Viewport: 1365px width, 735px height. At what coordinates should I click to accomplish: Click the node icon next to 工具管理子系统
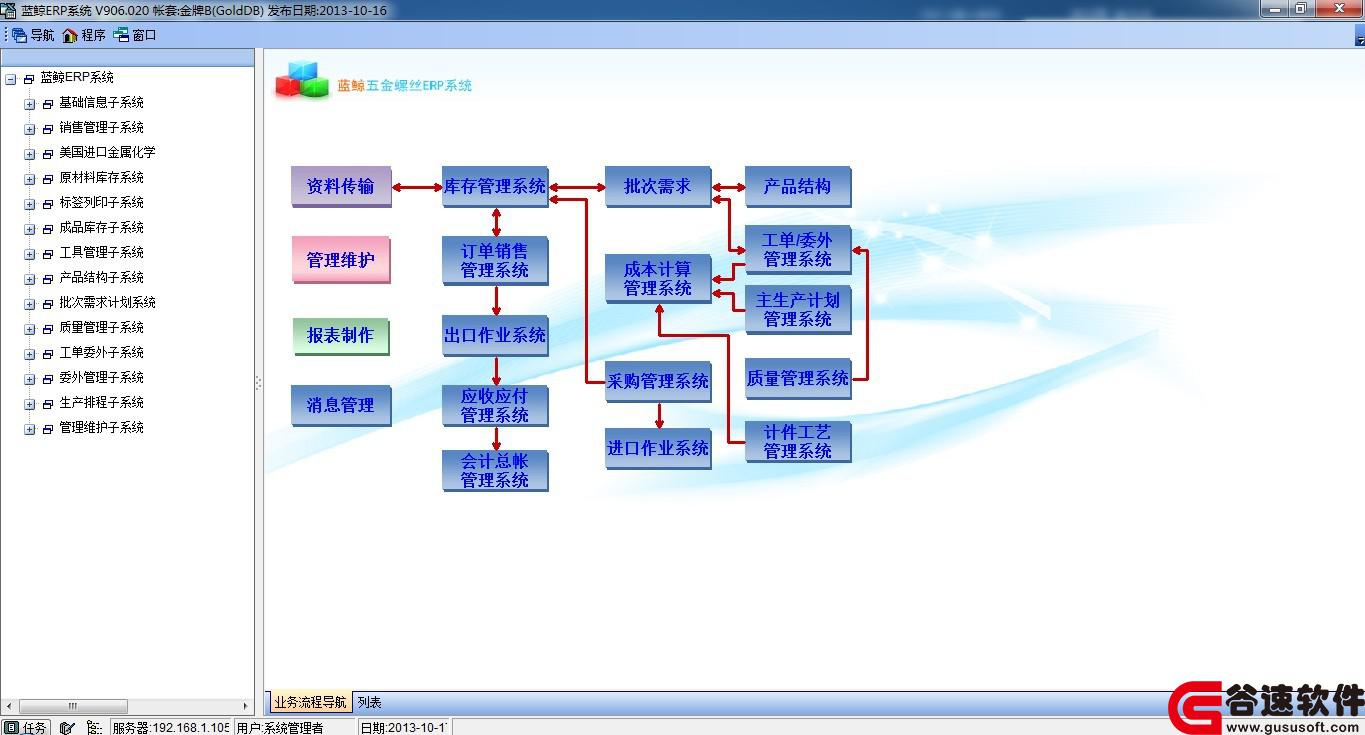(48, 253)
